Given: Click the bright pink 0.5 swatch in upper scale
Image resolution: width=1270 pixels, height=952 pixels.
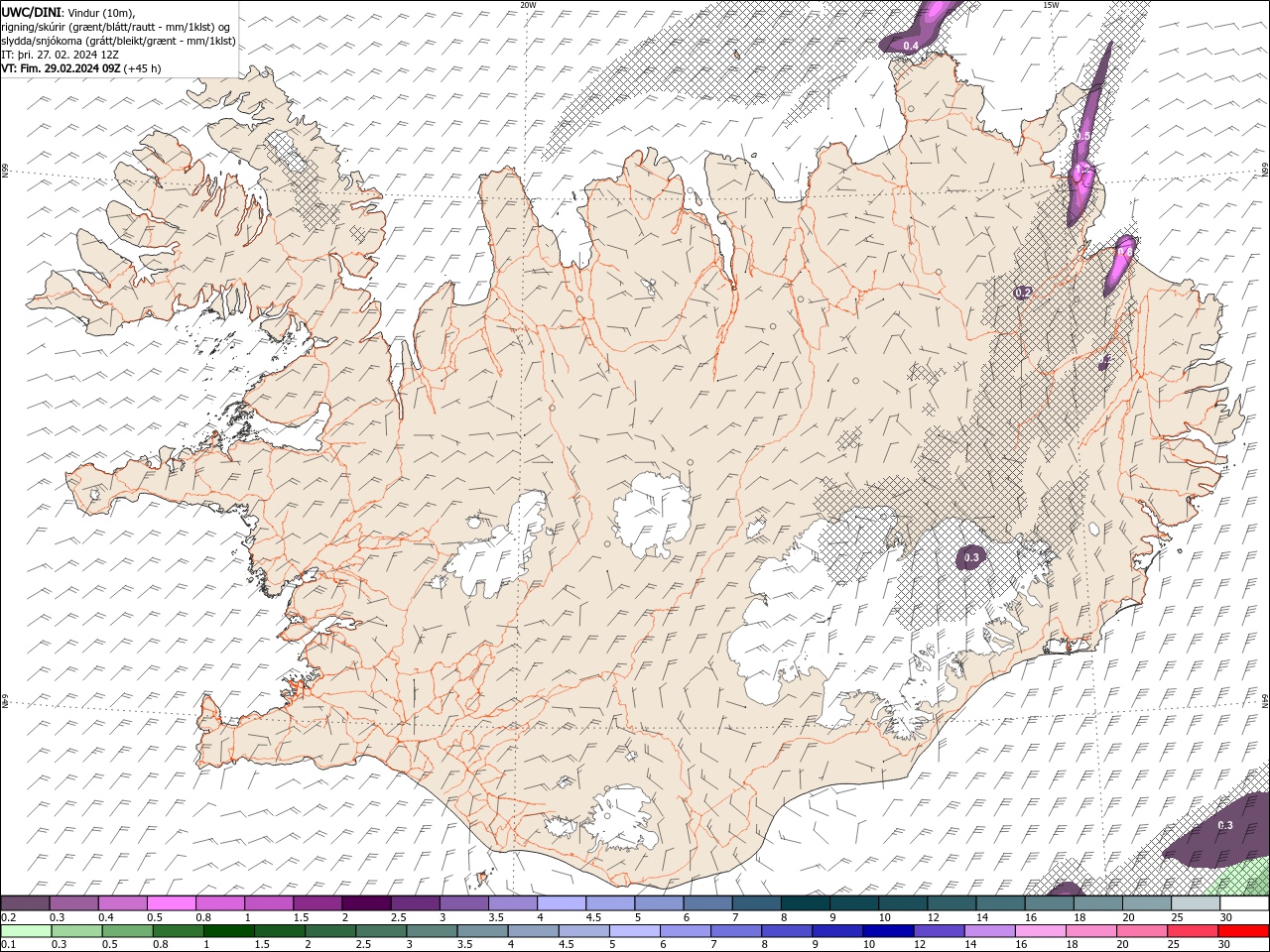Looking at the screenshot, I should click(x=172, y=903).
